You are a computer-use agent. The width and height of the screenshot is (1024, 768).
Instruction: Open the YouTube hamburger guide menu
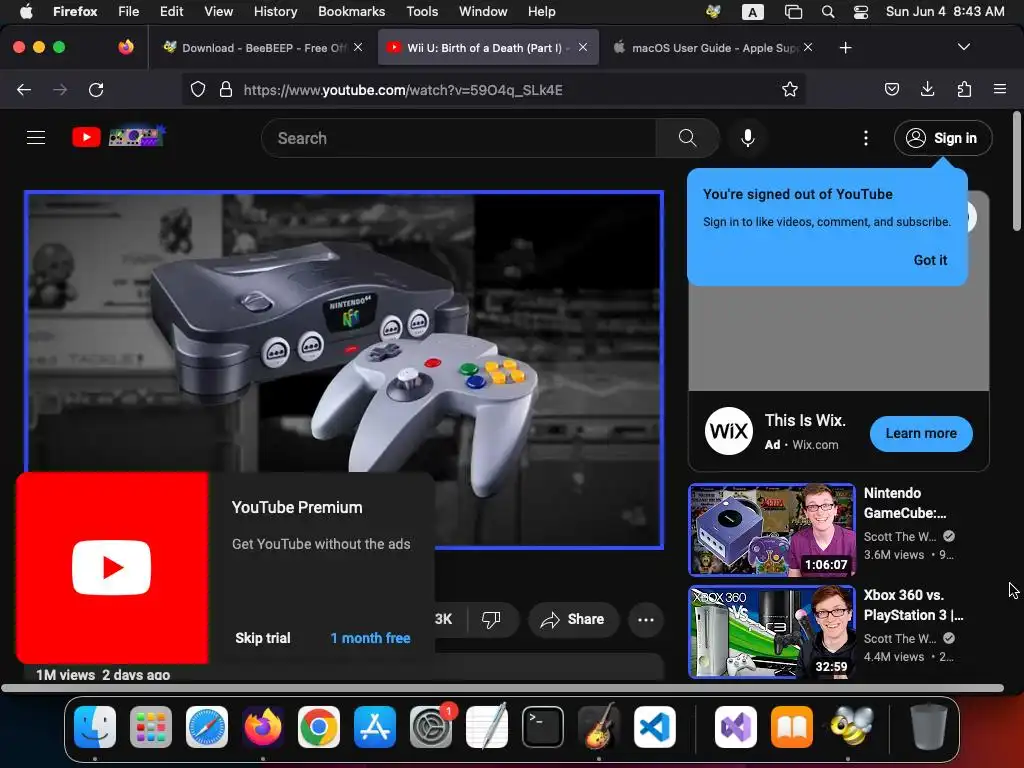tap(36, 138)
